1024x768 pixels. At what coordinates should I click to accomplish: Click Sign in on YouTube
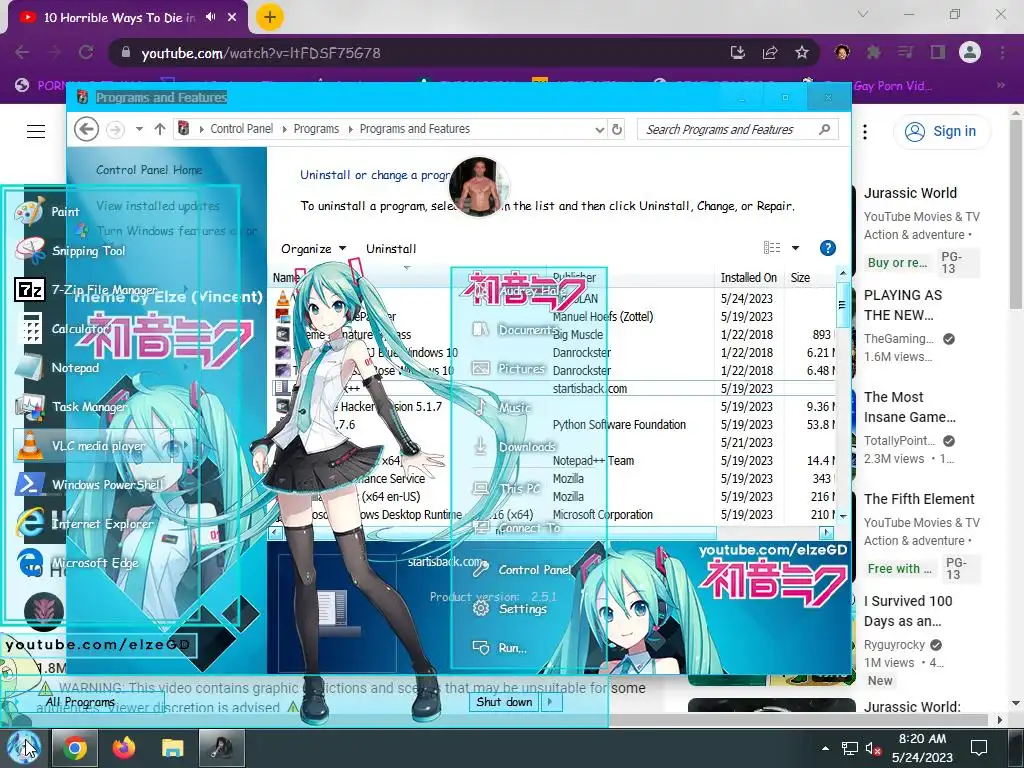[x=941, y=131]
